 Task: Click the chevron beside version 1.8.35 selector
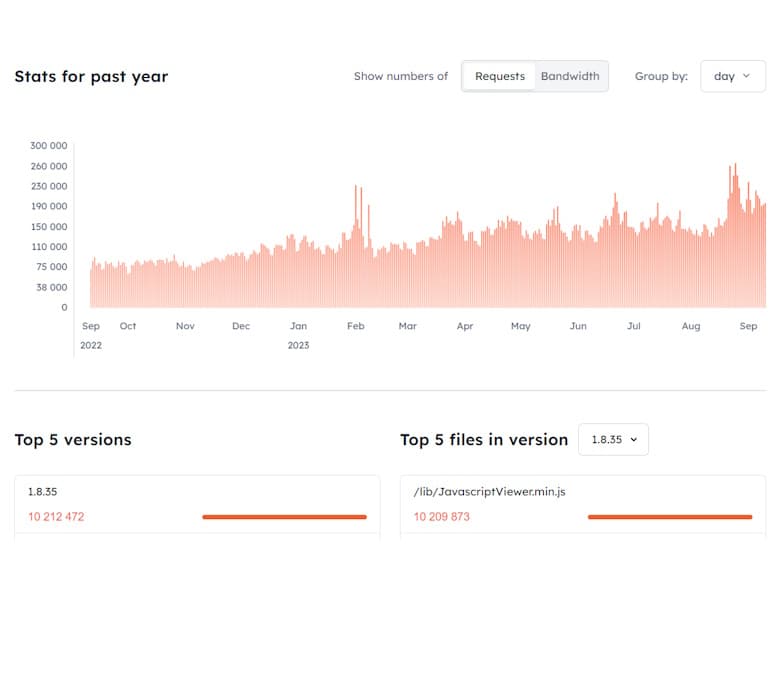pyautogui.click(x=633, y=439)
